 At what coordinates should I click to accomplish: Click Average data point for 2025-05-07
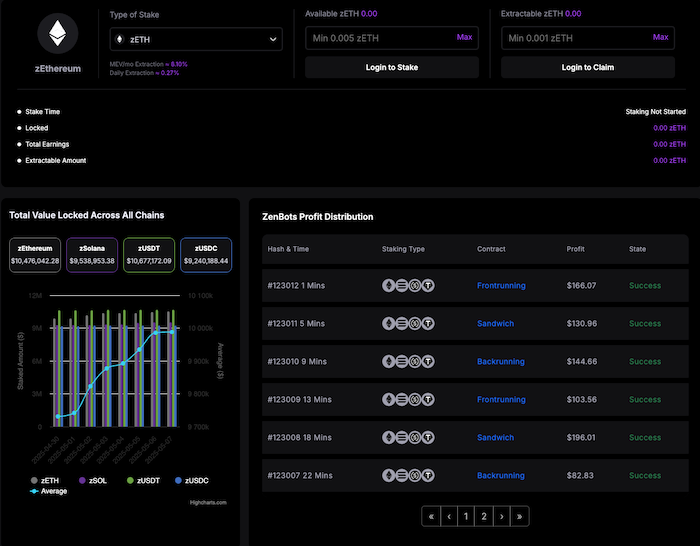(172, 332)
